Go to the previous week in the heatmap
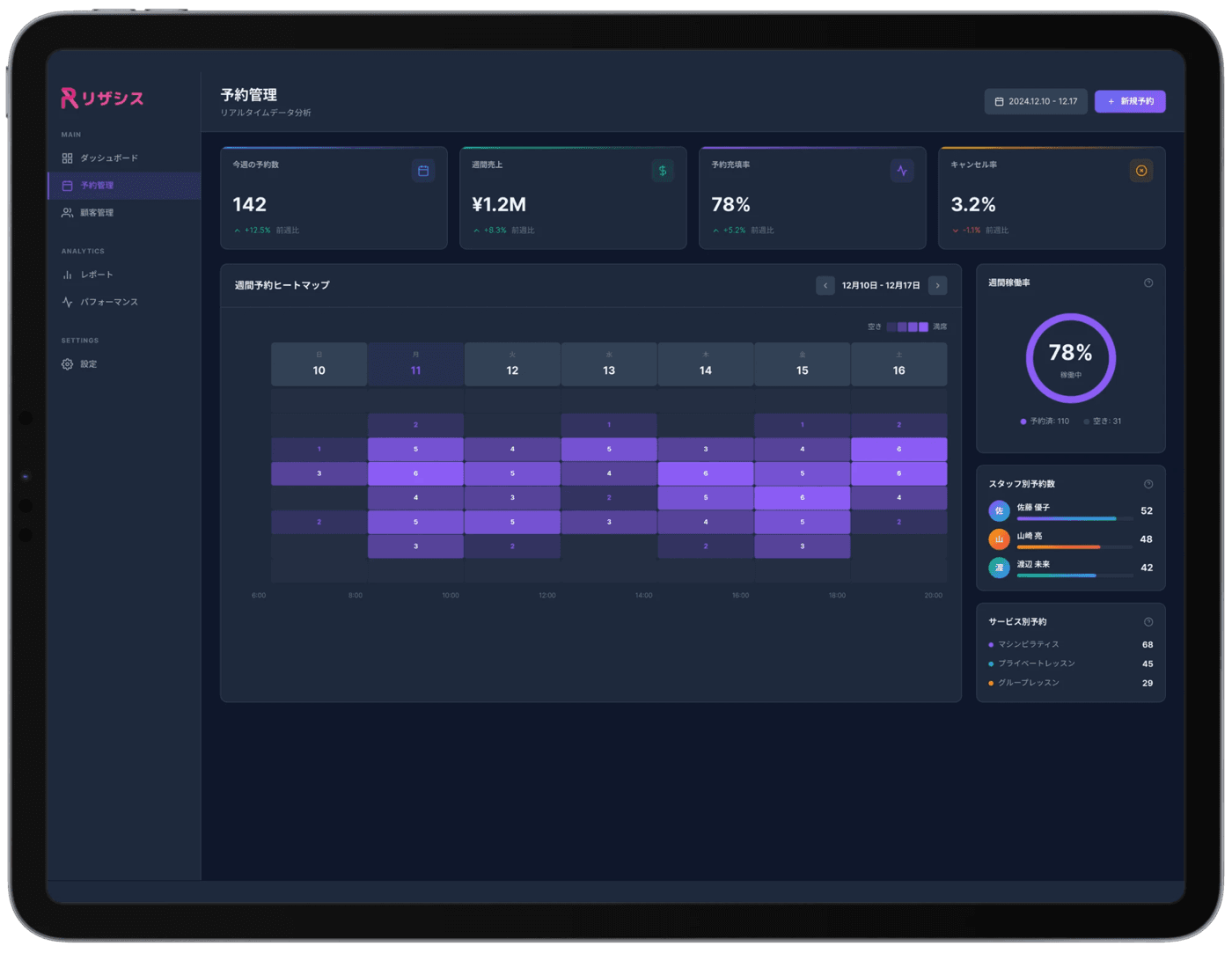The image size is (1232, 953). pyautogui.click(x=825, y=285)
